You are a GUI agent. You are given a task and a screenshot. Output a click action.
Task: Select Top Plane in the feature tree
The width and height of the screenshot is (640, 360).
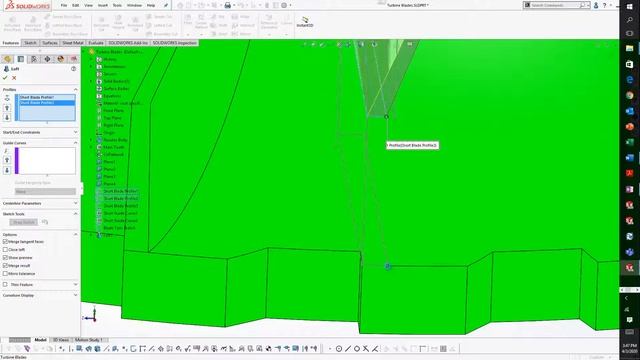(112, 118)
